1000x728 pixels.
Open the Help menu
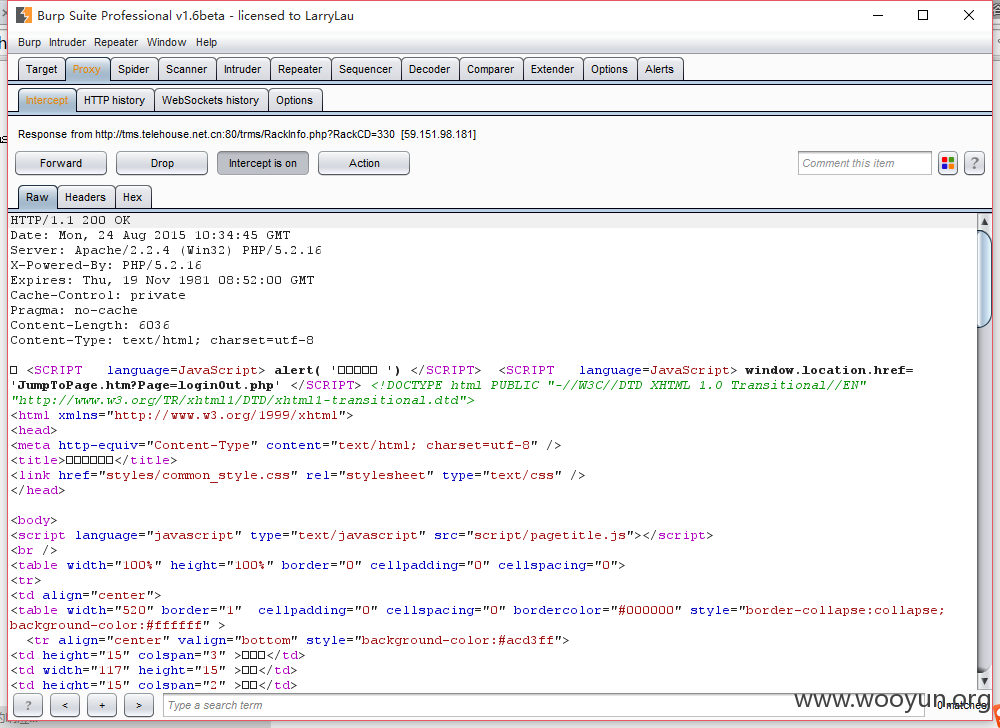206,42
